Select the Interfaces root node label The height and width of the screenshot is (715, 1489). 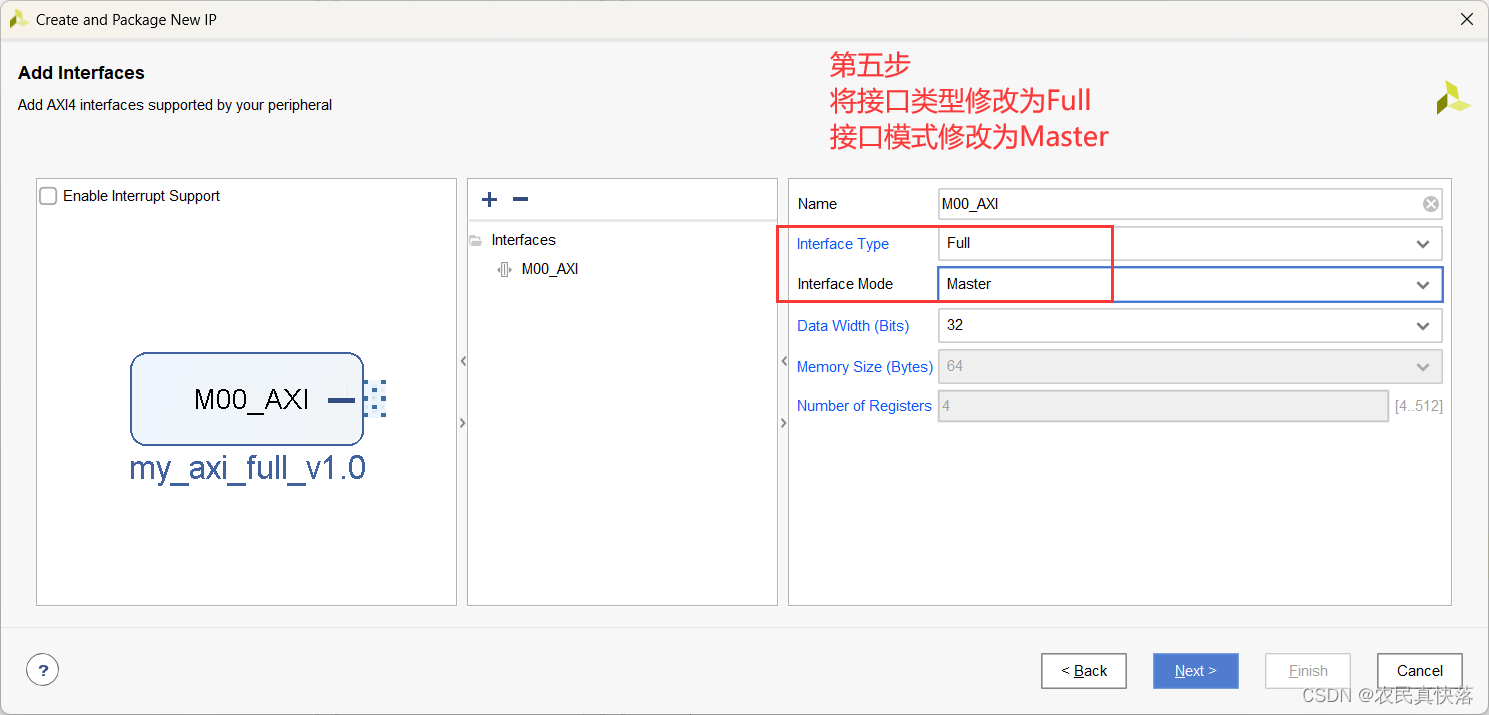point(523,240)
